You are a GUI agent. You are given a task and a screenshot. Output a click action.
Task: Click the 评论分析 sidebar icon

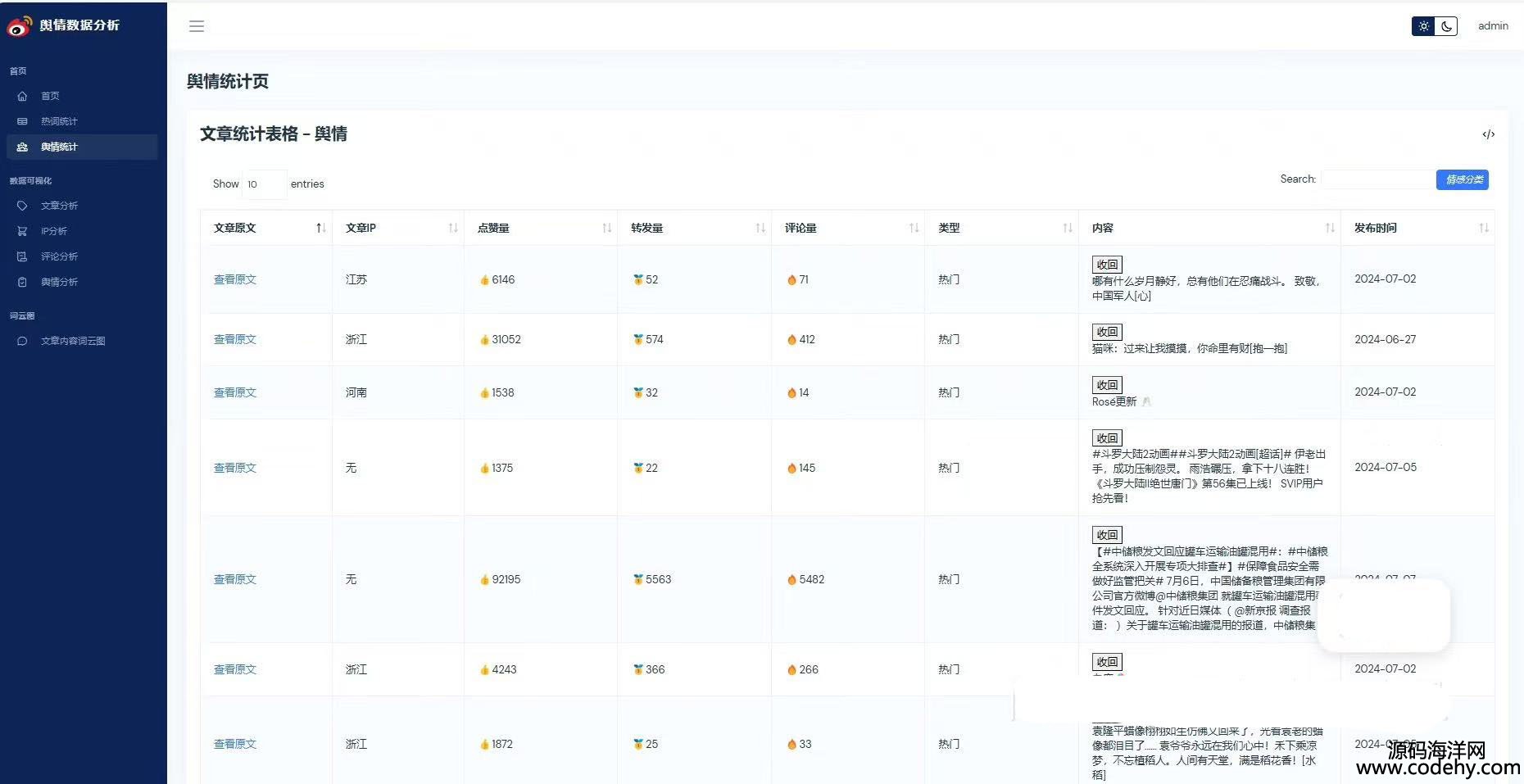point(22,256)
